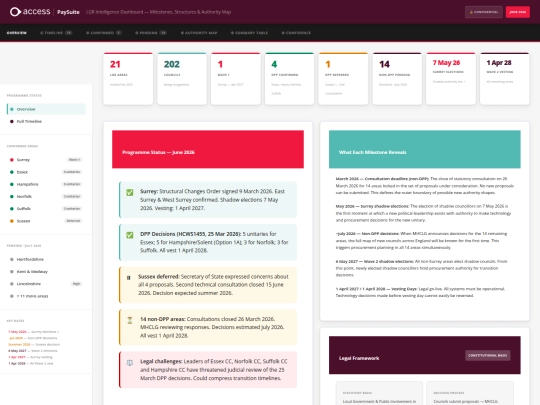Viewport: 540px width, 405px height.
Task: Open Sussex in confirmed areas list
Action: click(x=46, y=221)
